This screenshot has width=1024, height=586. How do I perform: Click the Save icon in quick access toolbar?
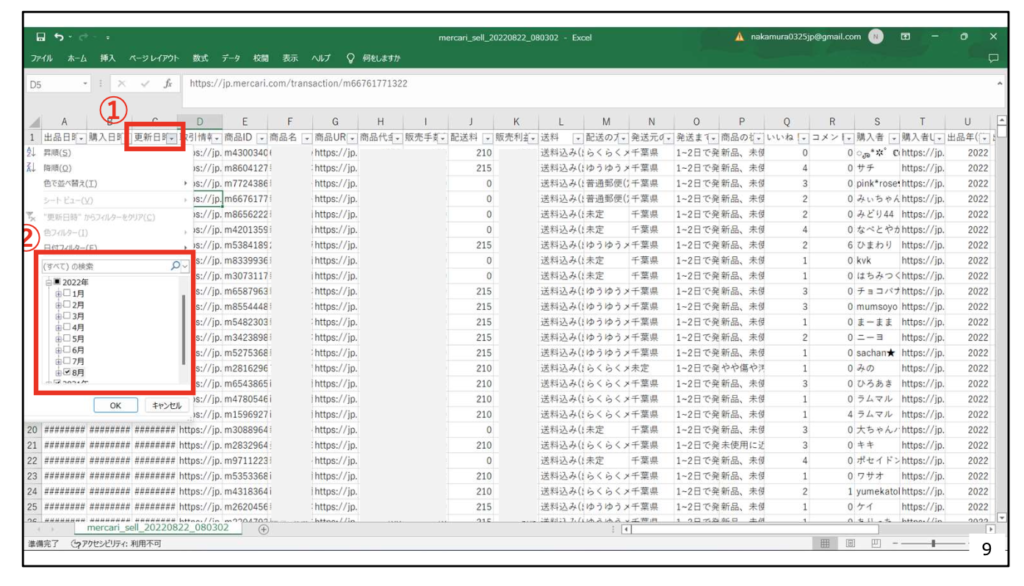pos(41,37)
